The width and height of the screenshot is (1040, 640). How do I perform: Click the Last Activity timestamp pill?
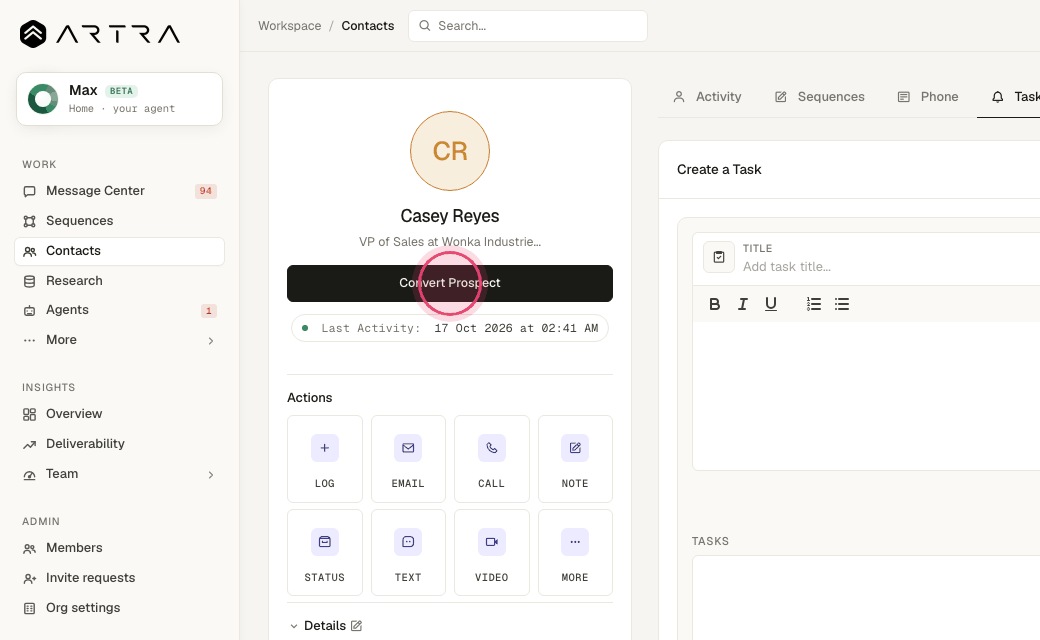450,328
